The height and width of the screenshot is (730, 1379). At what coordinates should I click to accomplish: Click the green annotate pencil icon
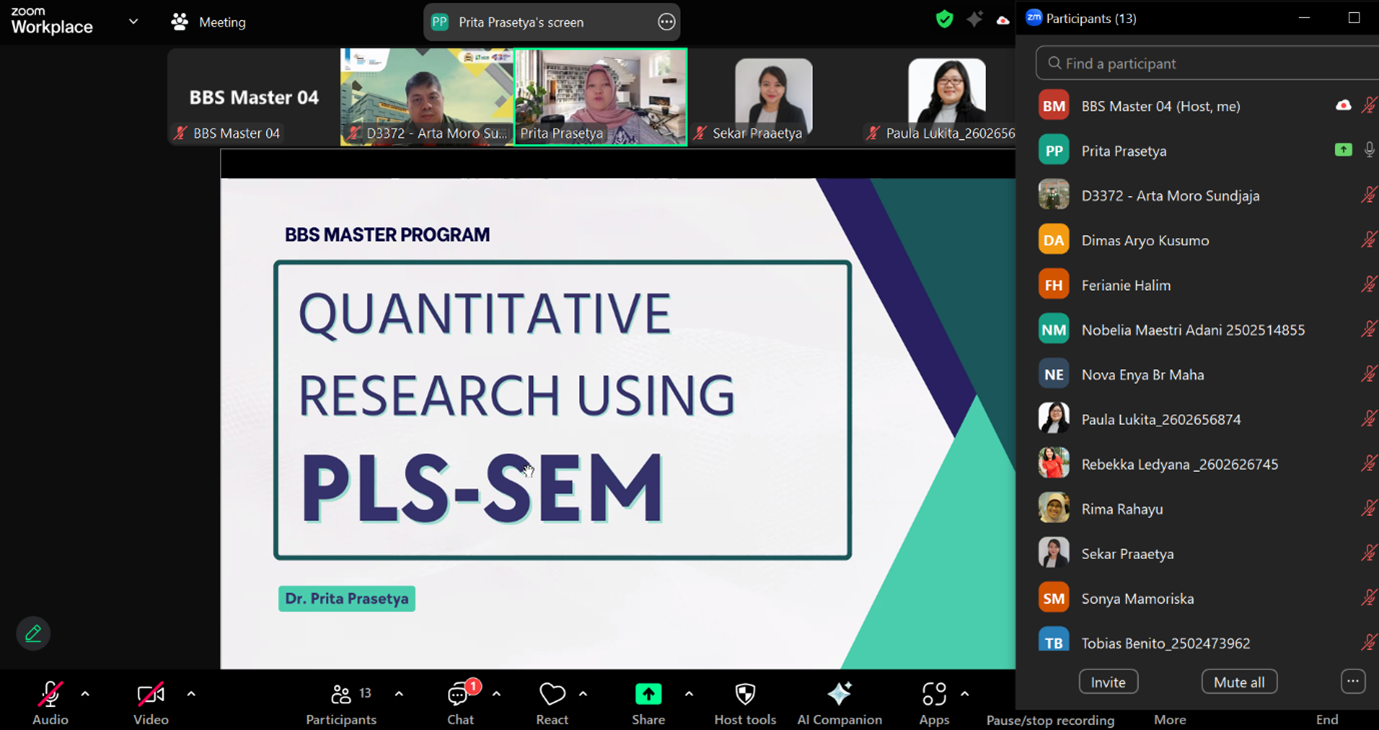[33, 633]
